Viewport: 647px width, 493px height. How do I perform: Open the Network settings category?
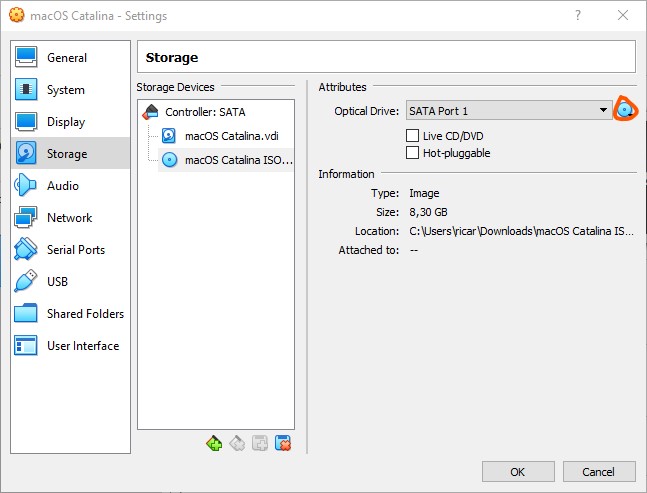(70, 217)
